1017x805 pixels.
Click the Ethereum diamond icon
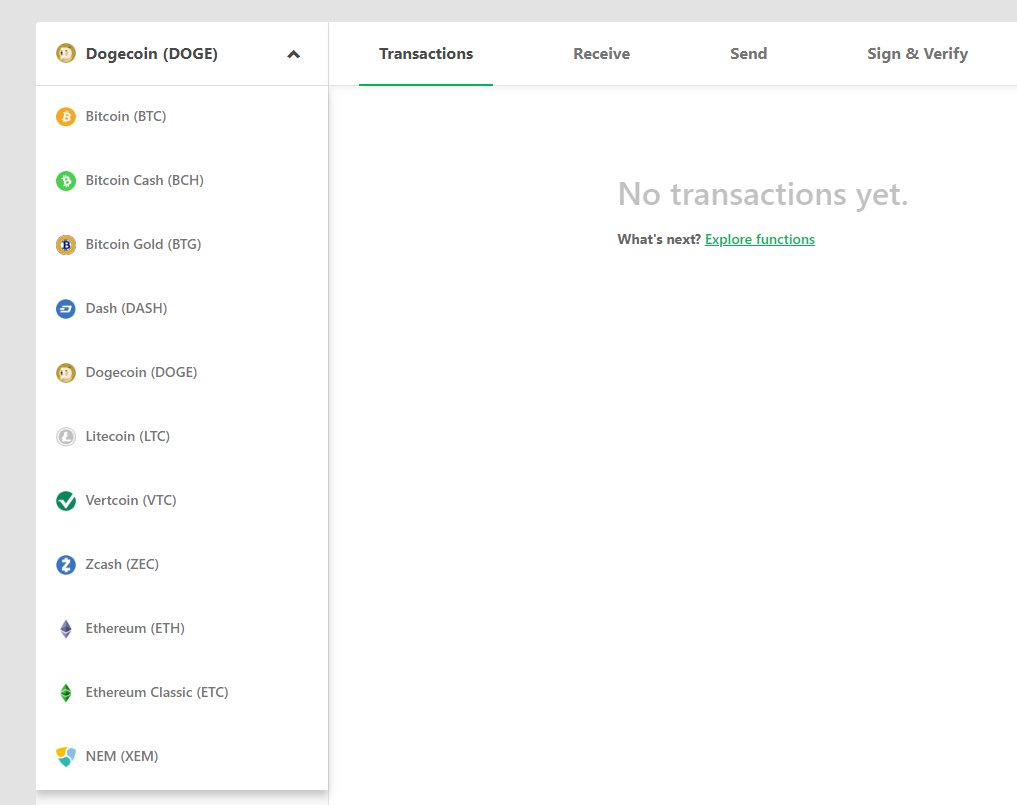click(x=66, y=629)
